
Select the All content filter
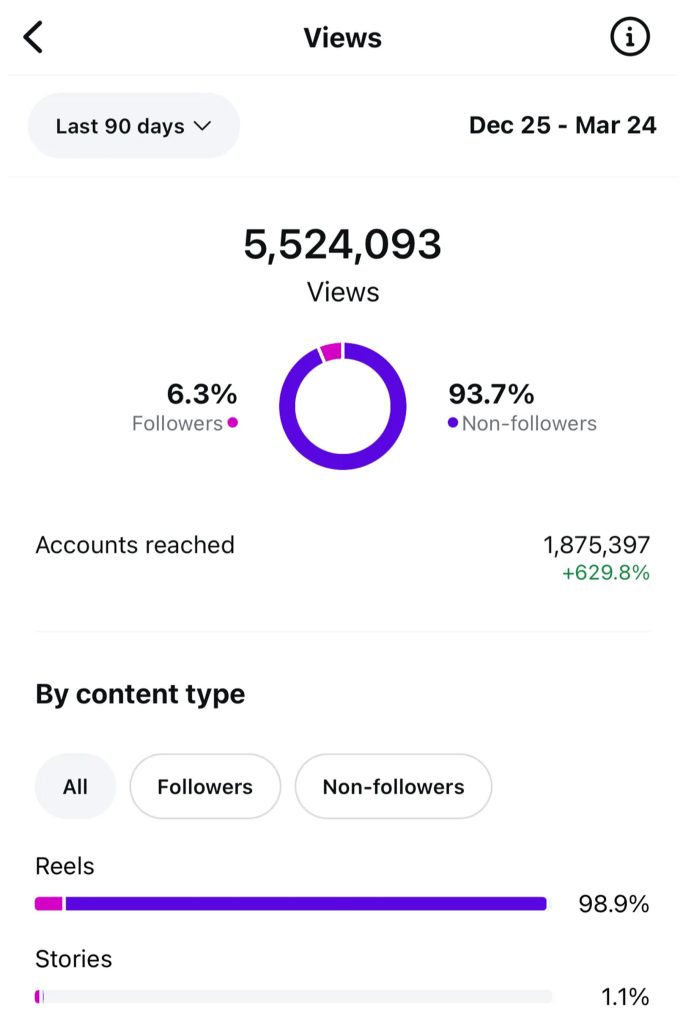coord(75,786)
